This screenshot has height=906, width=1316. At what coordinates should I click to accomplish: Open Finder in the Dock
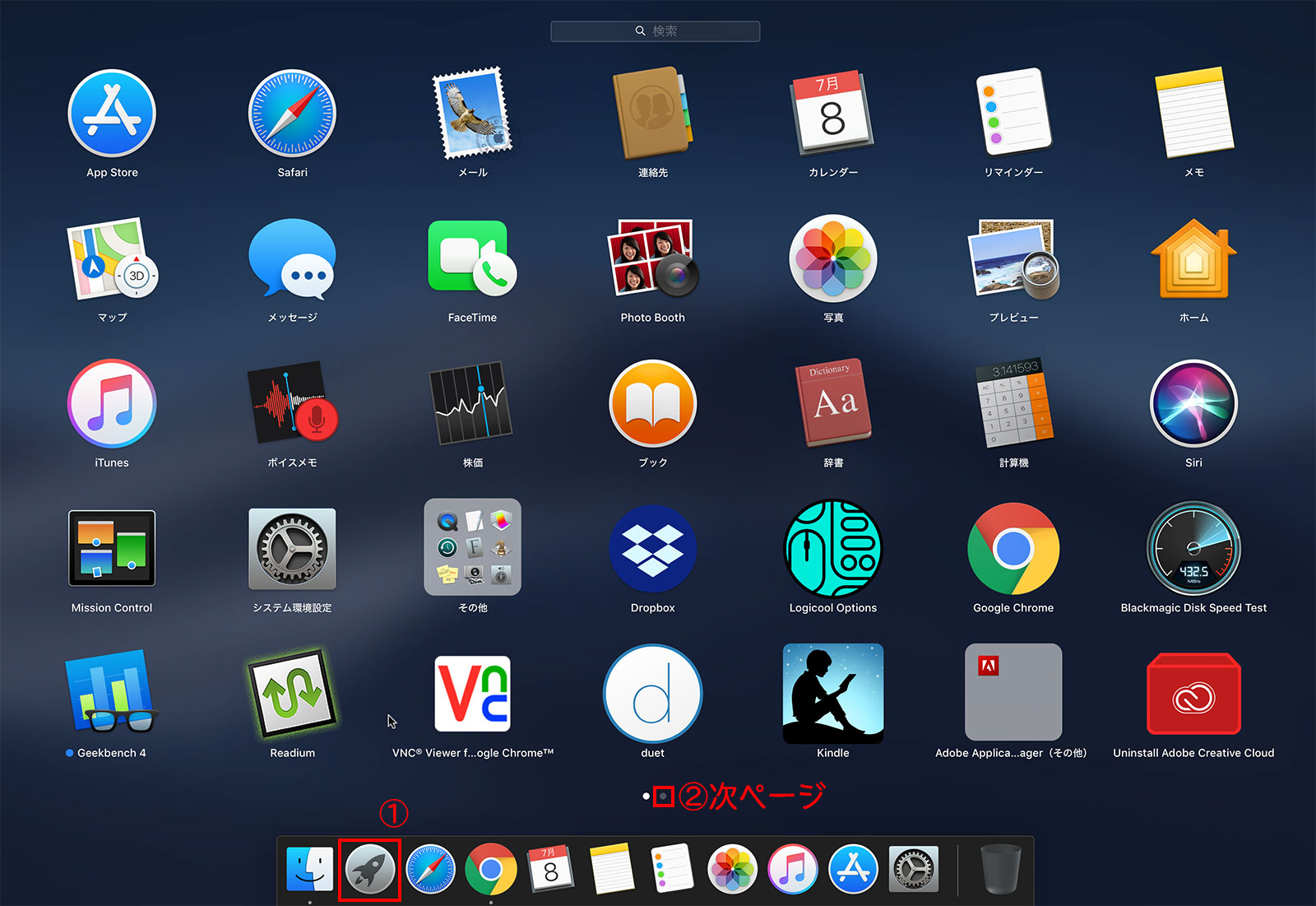(309, 869)
